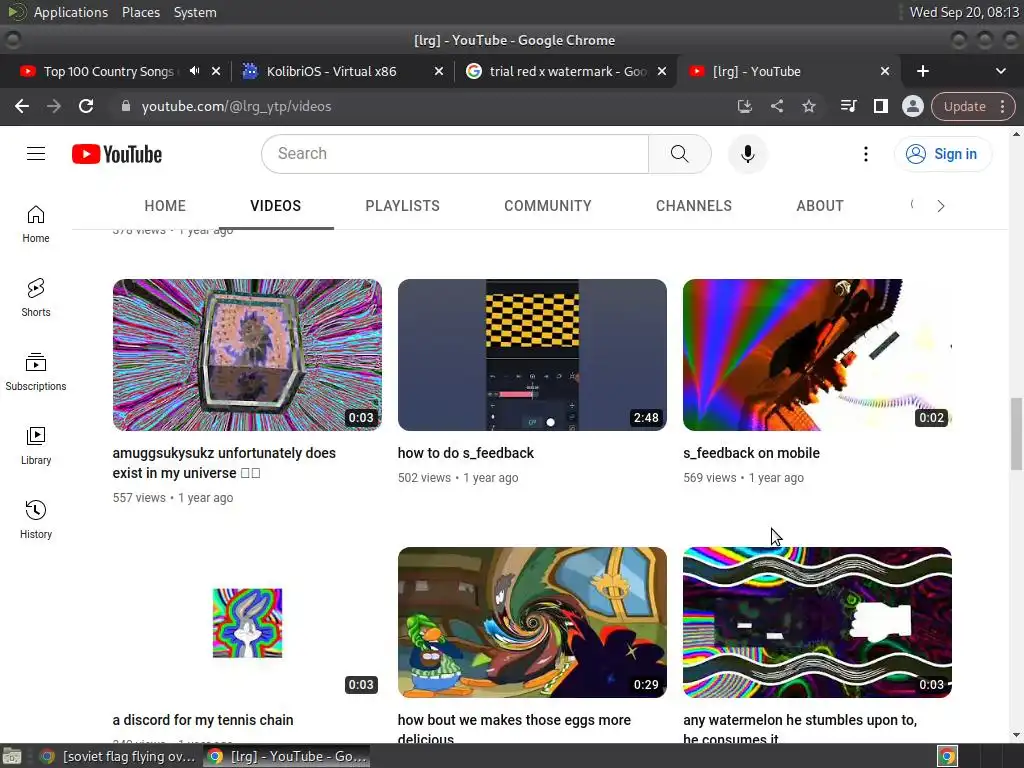Open the channel CHANNELS tab

694,206
